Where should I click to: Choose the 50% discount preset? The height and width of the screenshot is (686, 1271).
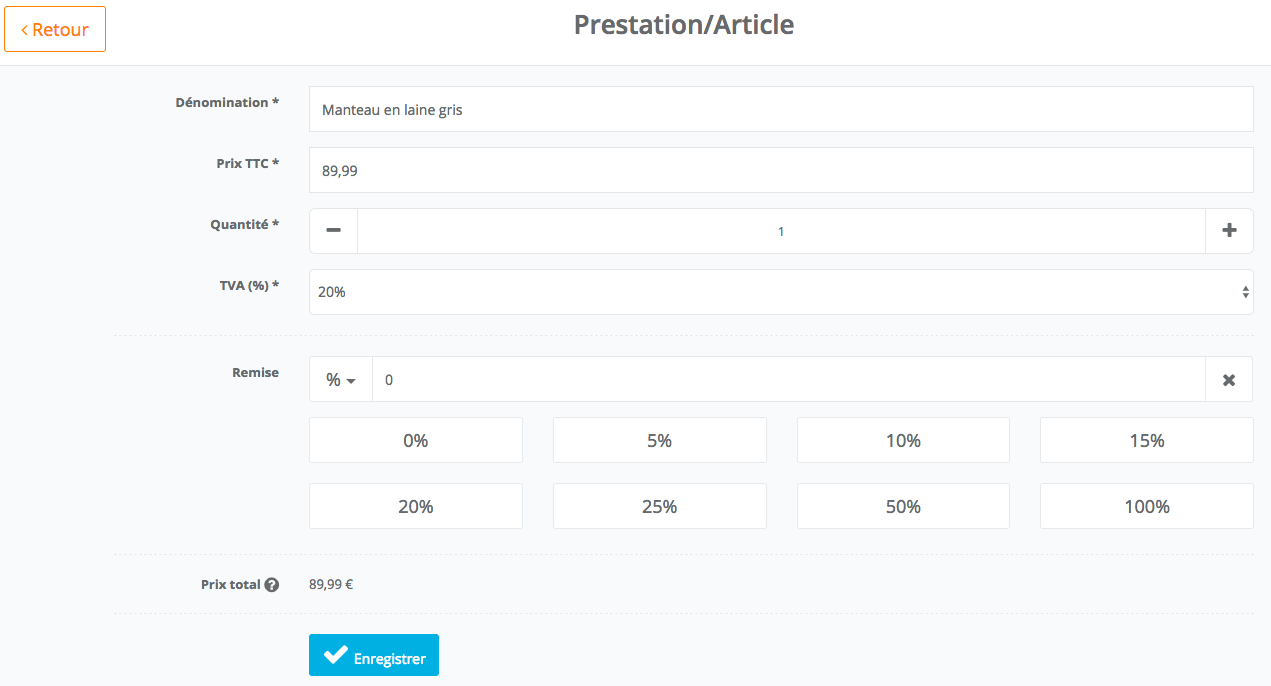903,506
